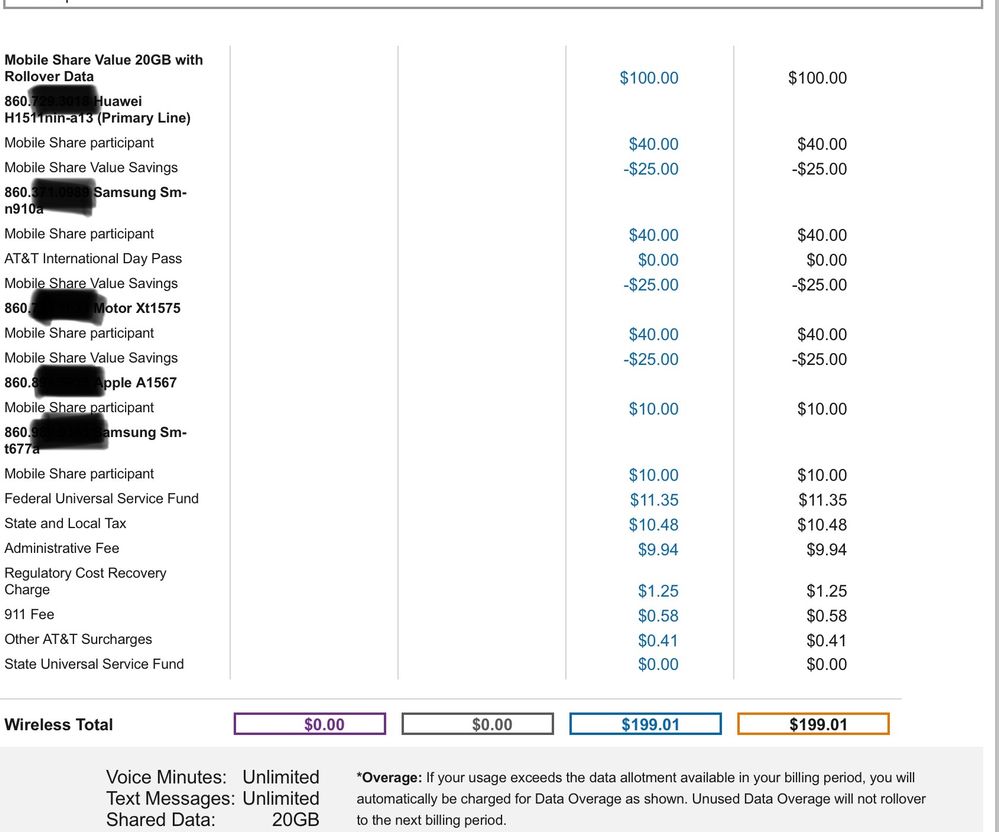Click the Wireless Total row label
The height and width of the screenshot is (832, 999).
pos(59,725)
